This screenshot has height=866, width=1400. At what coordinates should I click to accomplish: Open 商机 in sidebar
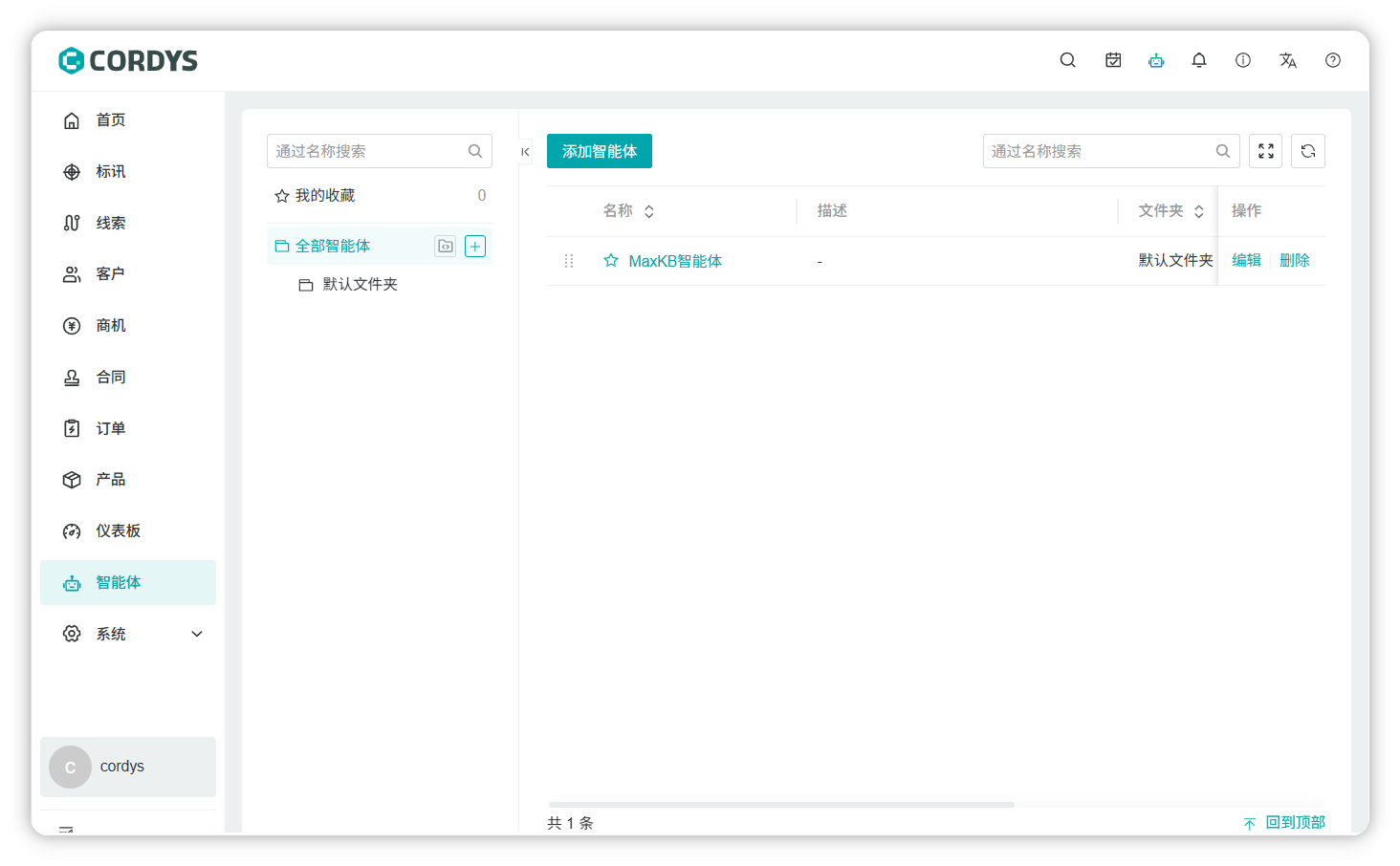[128, 326]
